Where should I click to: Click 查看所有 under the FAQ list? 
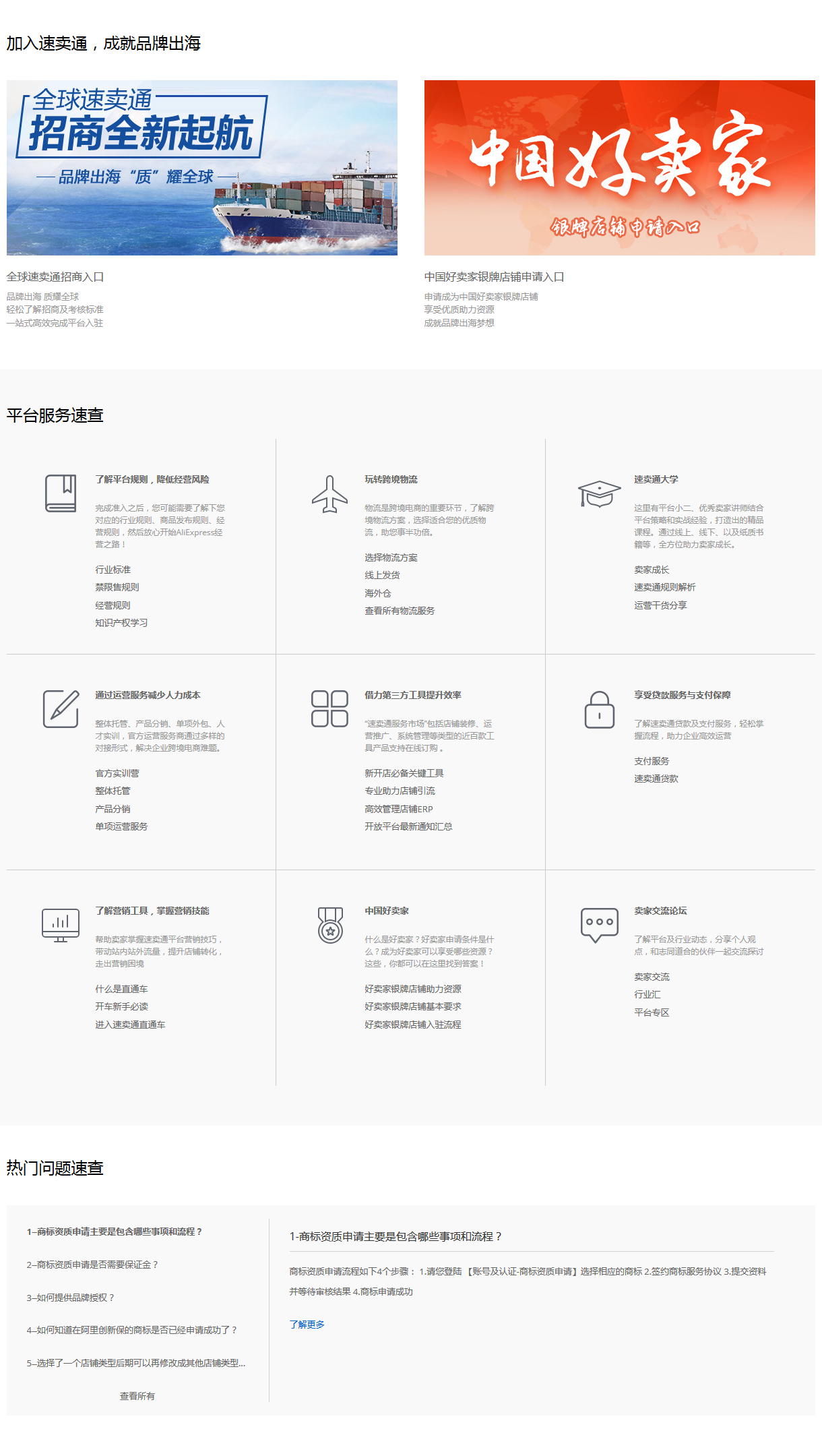137,1396
